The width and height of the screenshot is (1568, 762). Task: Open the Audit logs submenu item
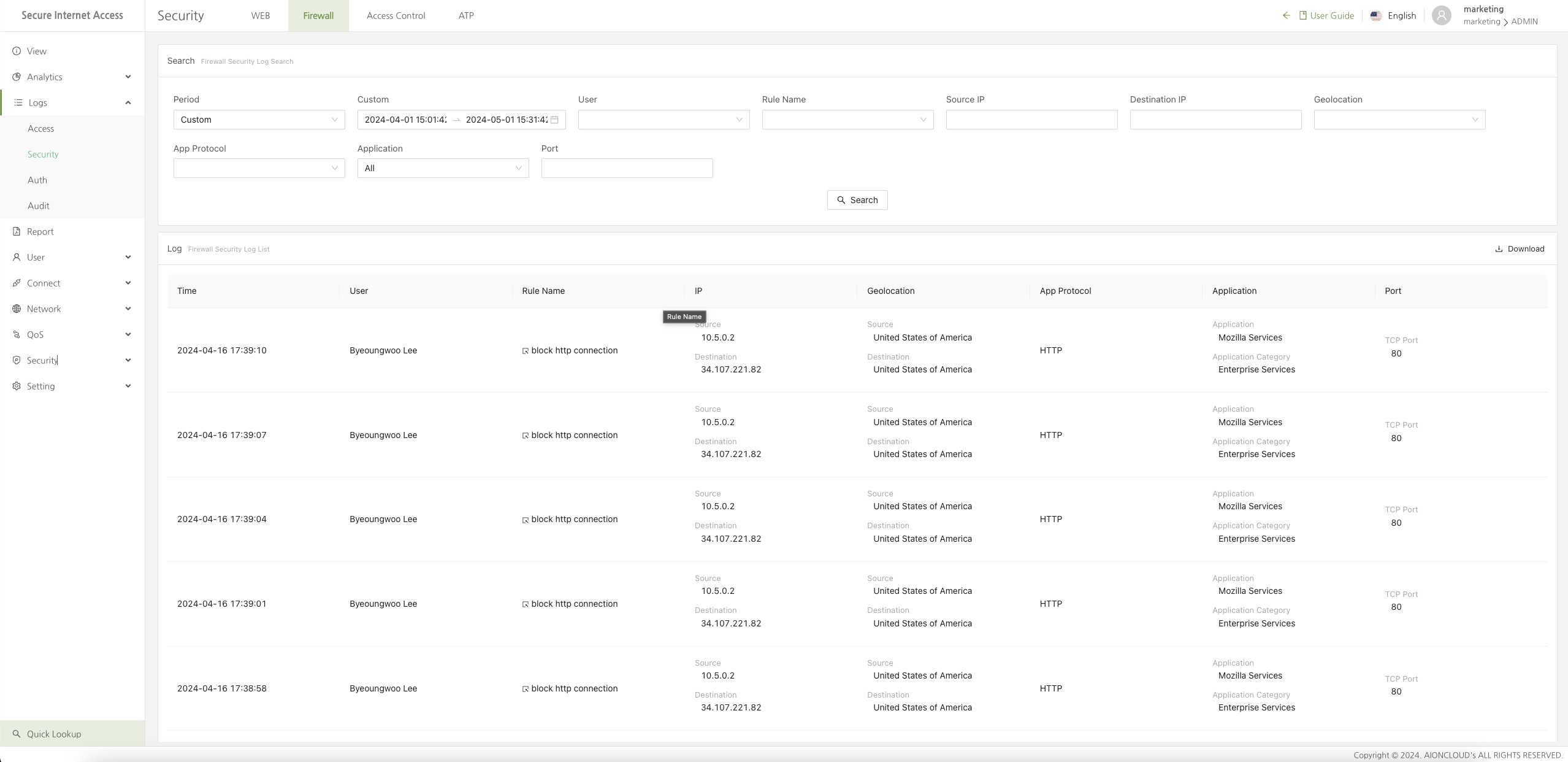click(72, 206)
